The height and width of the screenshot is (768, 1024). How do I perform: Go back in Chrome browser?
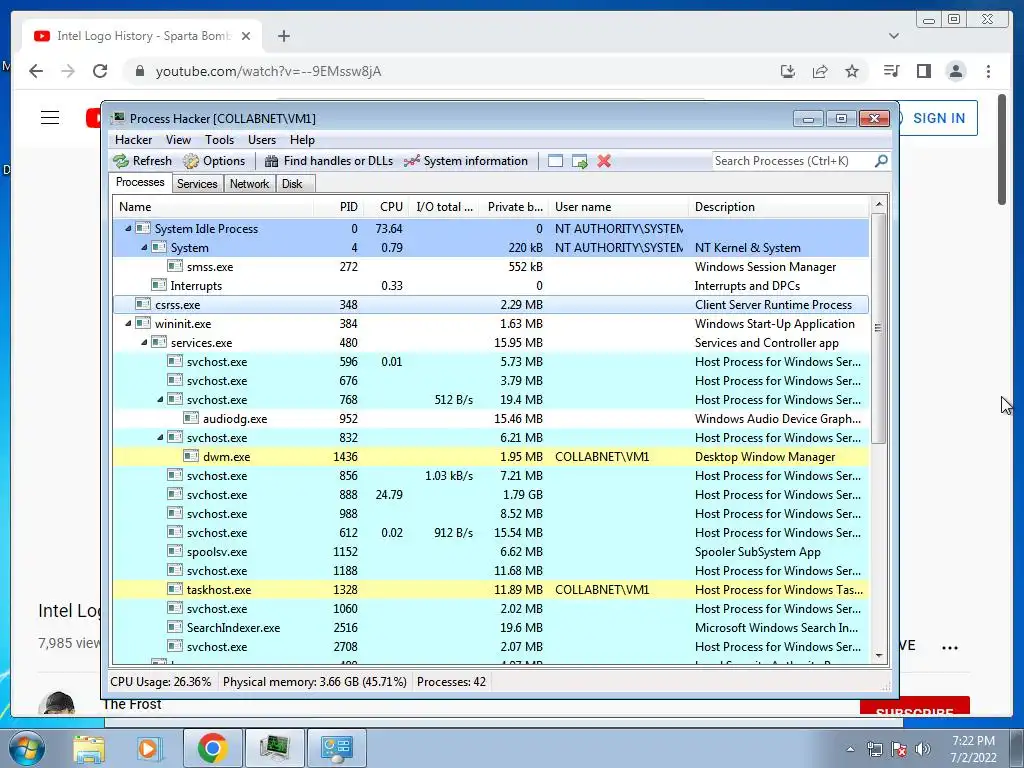coord(36,71)
